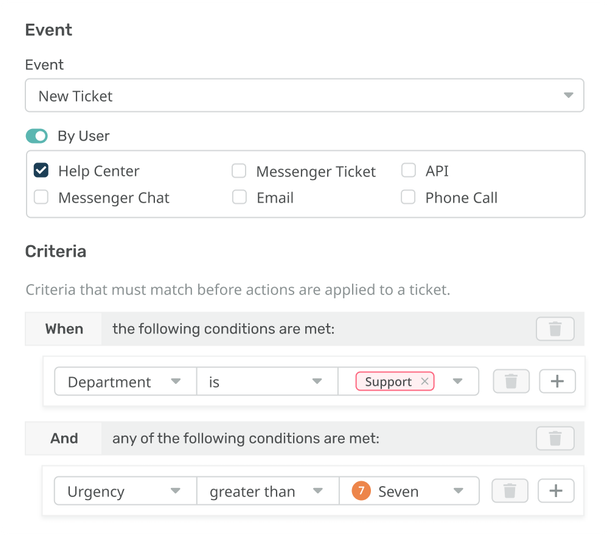The image size is (608, 536).
Task: Click the When condition label
Action: point(64,328)
